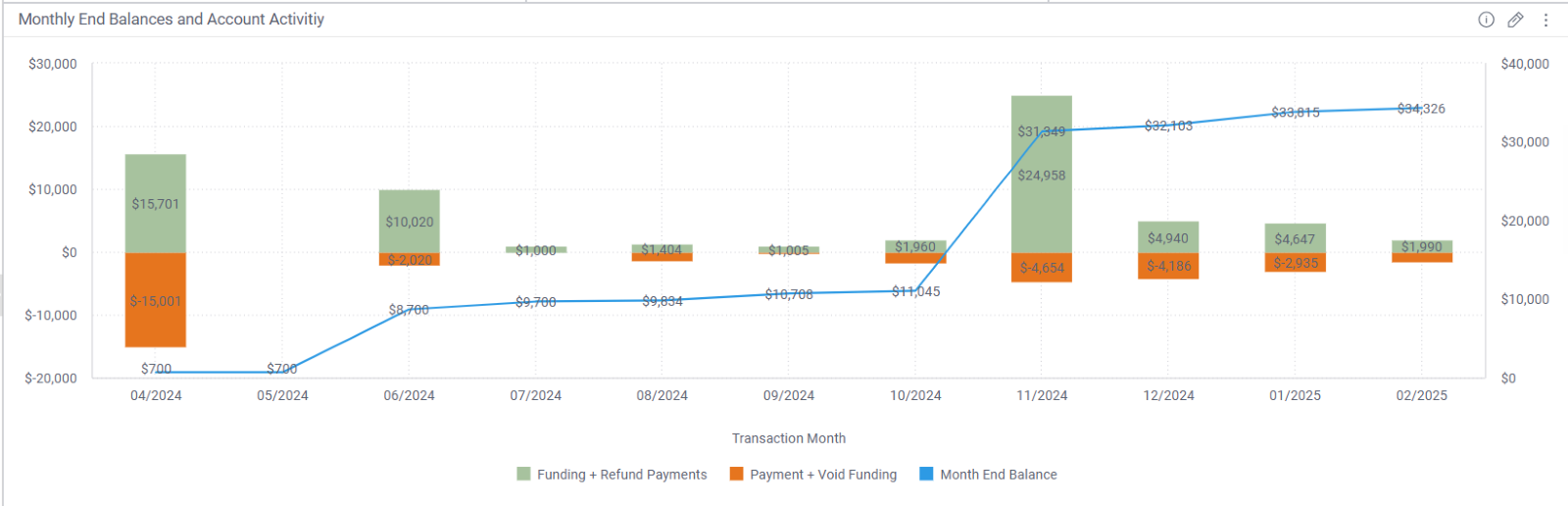The width and height of the screenshot is (1568, 506).
Task: Click the $700 point at 04/2024
Action: (x=156, y=372)
